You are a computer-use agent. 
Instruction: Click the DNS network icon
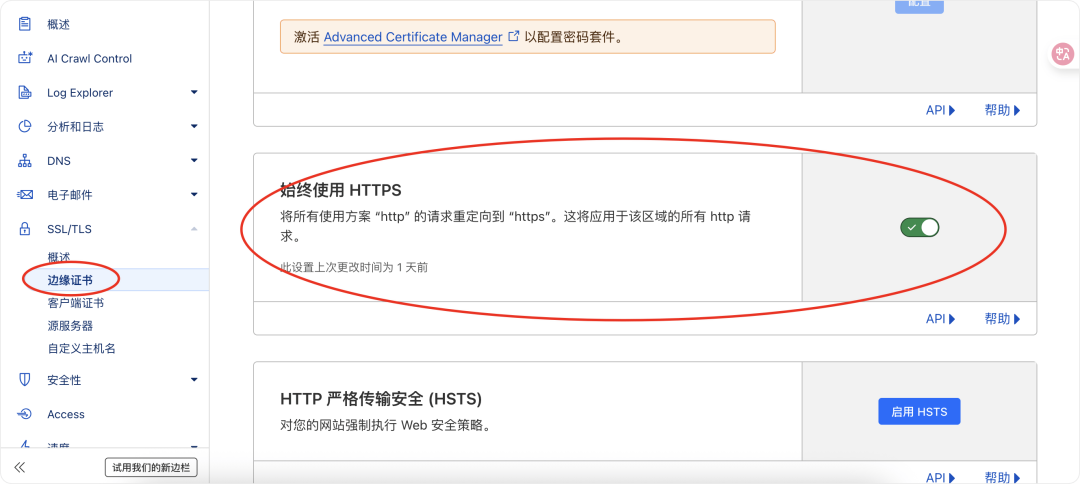25,160
